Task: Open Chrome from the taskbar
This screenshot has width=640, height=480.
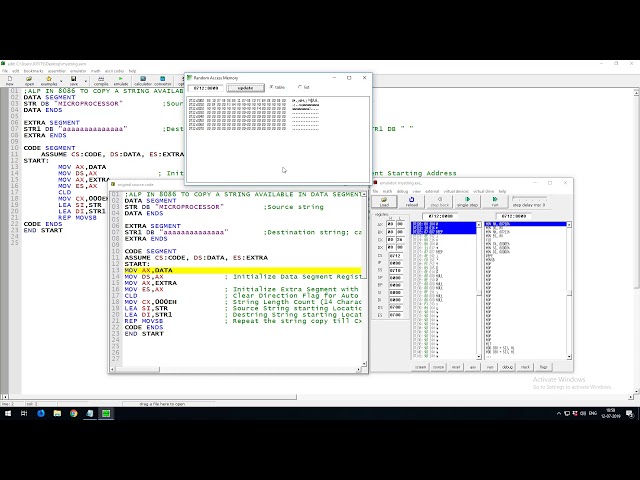Action: click(73, 413)
